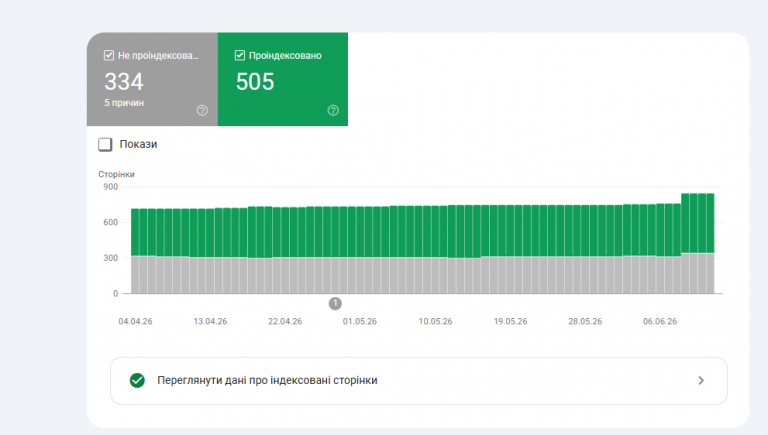The width and height of the screenshot is (768, 435).
Task: Open Переглянути дані про індексовані сторінки link
Action: point(419,381)
